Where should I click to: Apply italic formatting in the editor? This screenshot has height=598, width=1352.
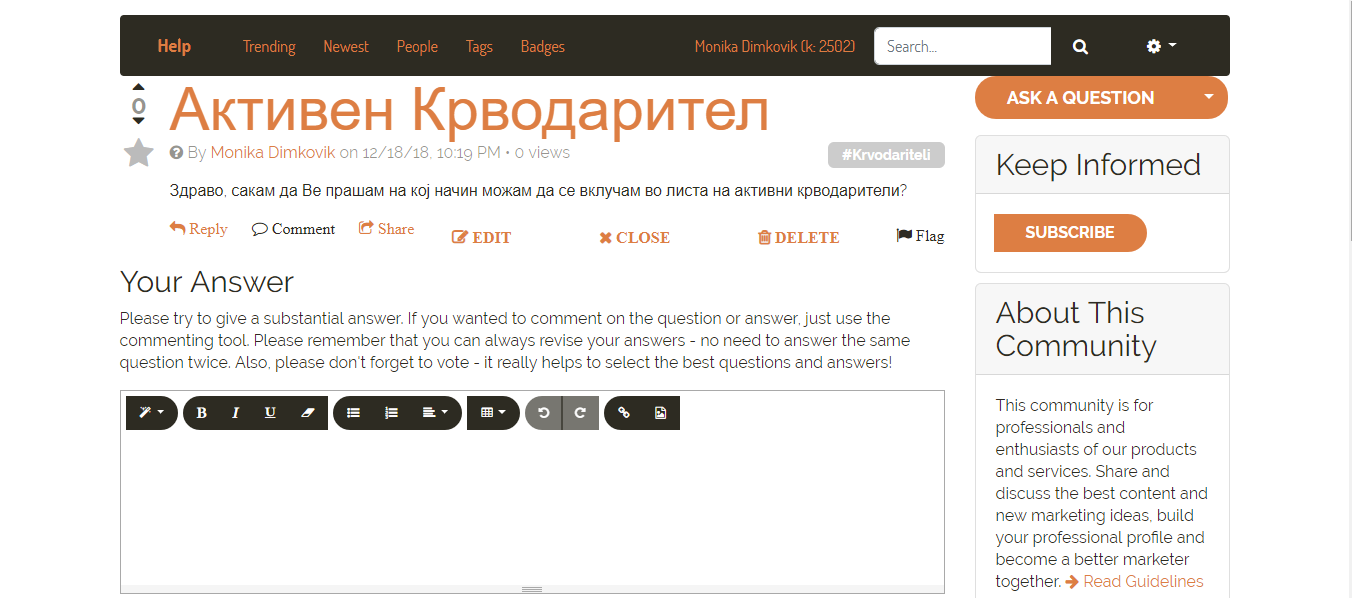pyautogui.click(x=236, y=413)
